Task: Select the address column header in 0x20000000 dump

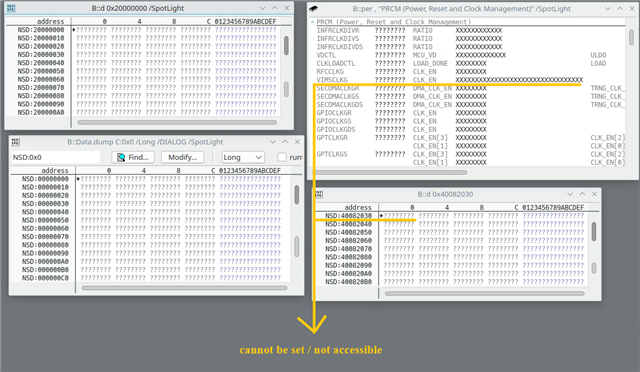Action: point(50,21)
